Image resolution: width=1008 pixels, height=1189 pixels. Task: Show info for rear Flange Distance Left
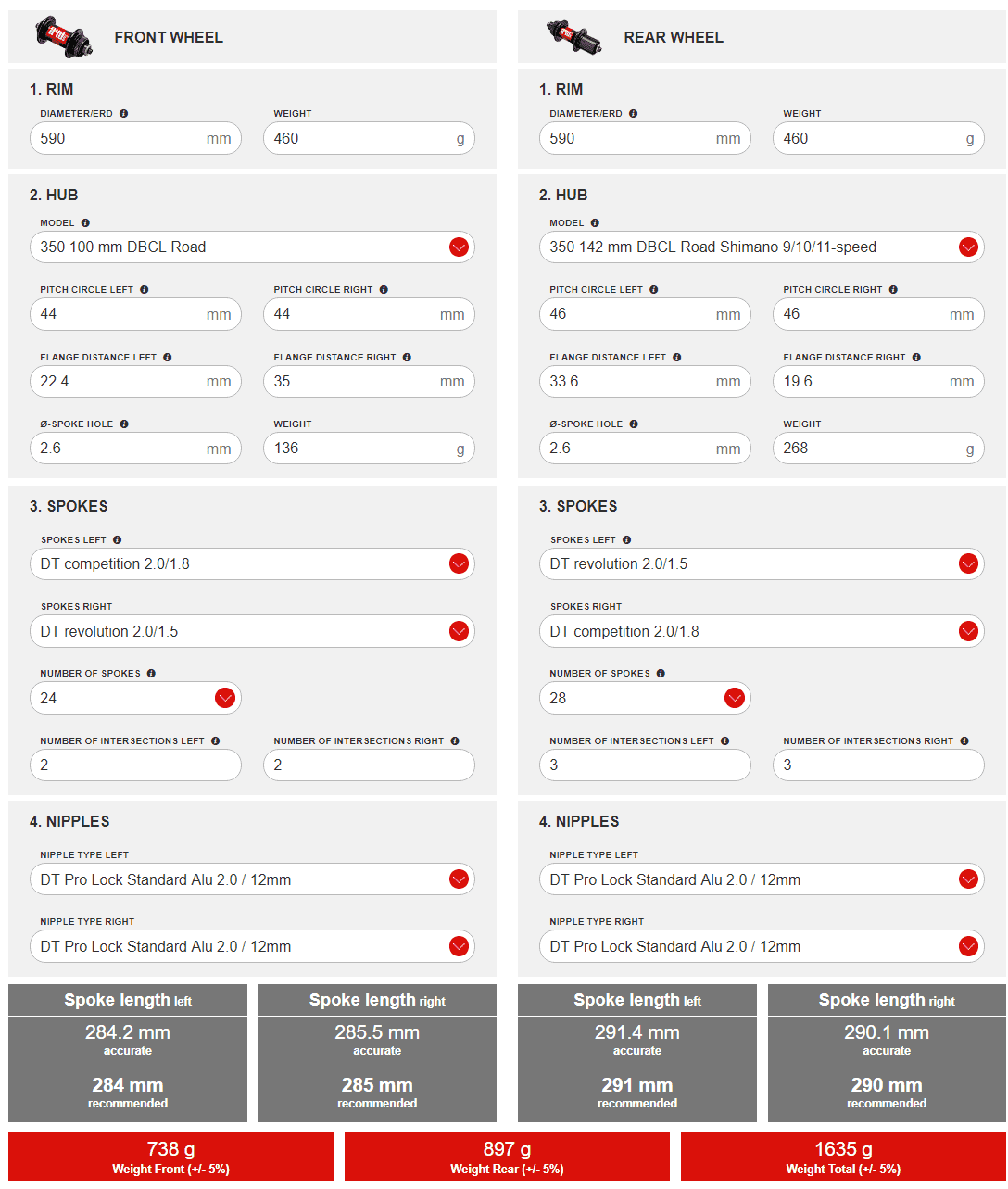click(676, 357)
